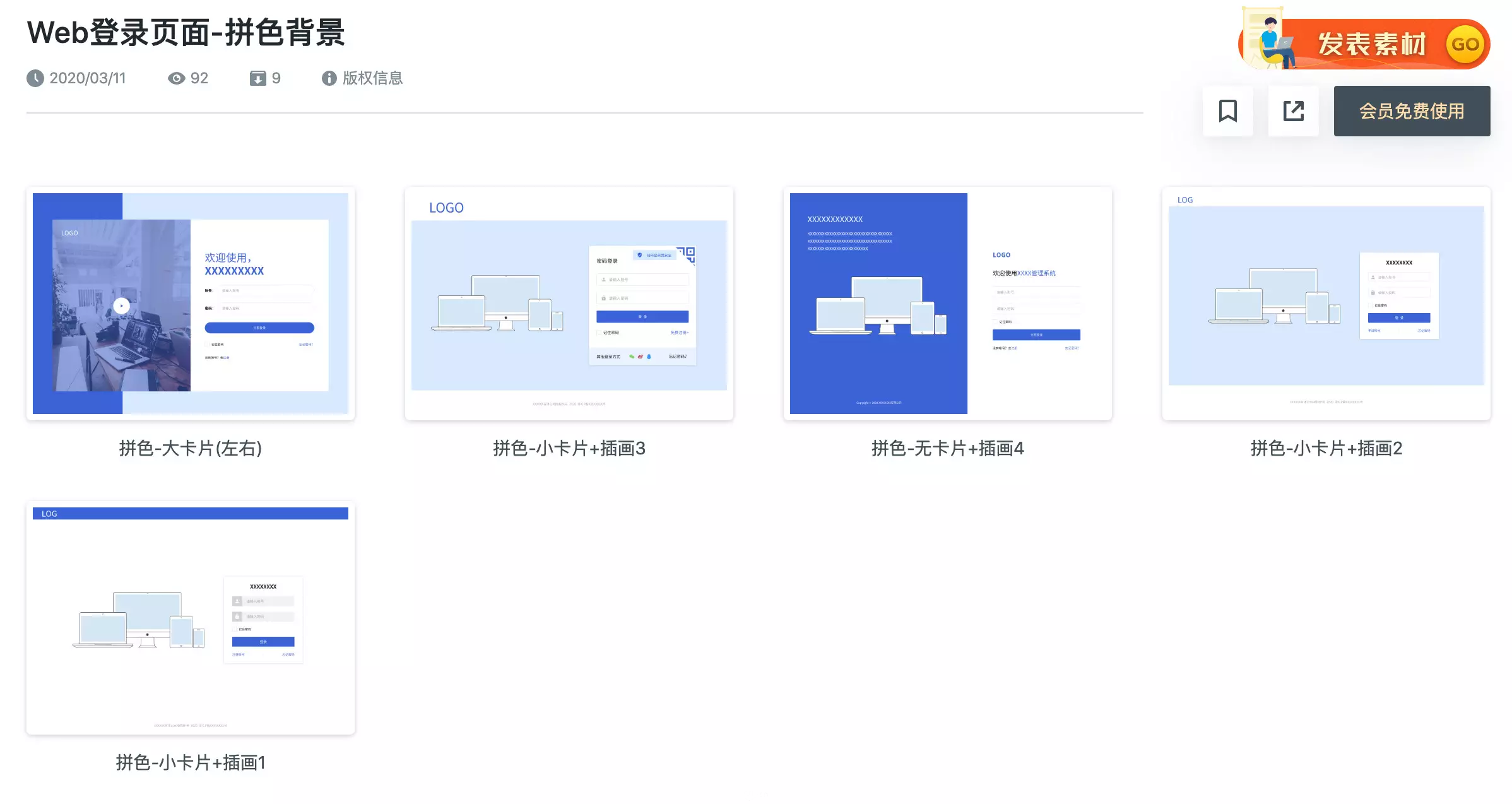Click the page title Web登录页面-拼色背景
The width and height of the screenshot is (1512, 804).
[186, 33]
